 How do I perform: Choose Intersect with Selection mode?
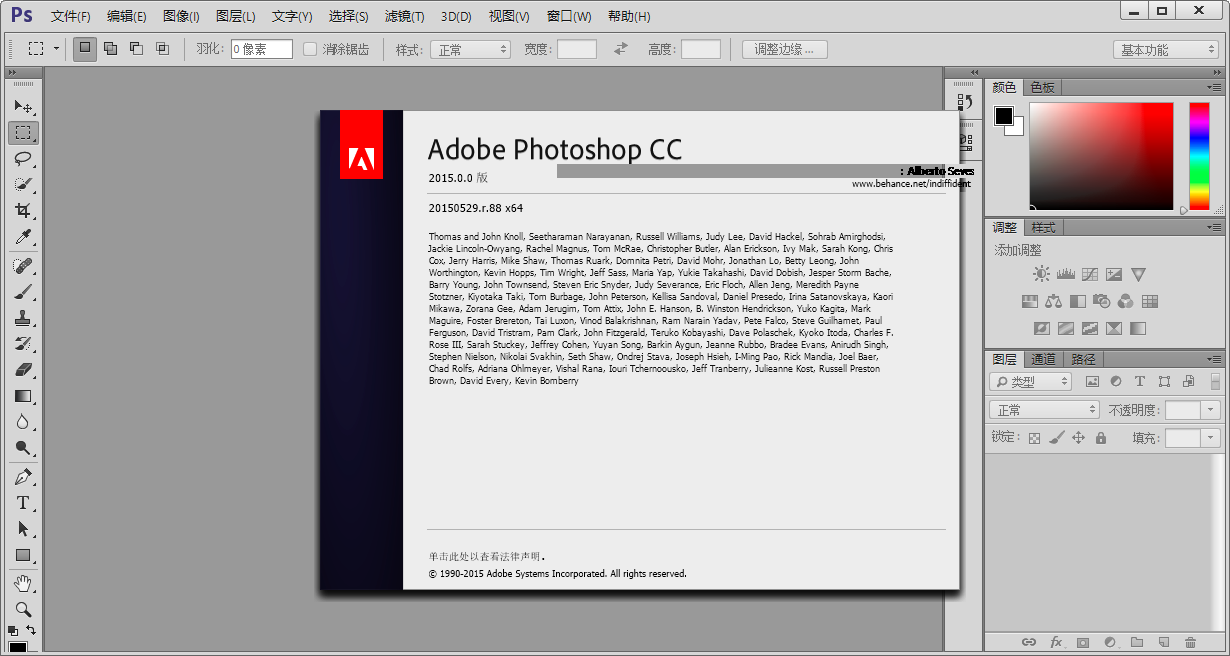[x=163, y=49]
